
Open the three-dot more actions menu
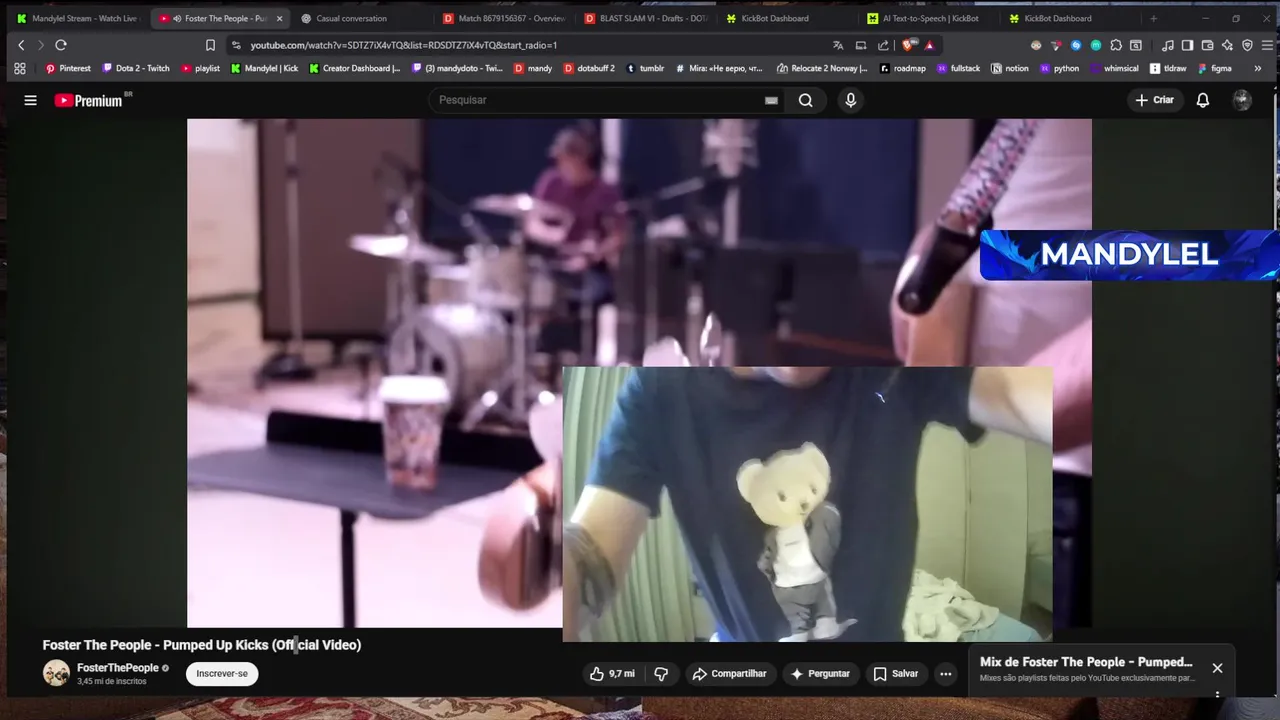click(946, 674)
